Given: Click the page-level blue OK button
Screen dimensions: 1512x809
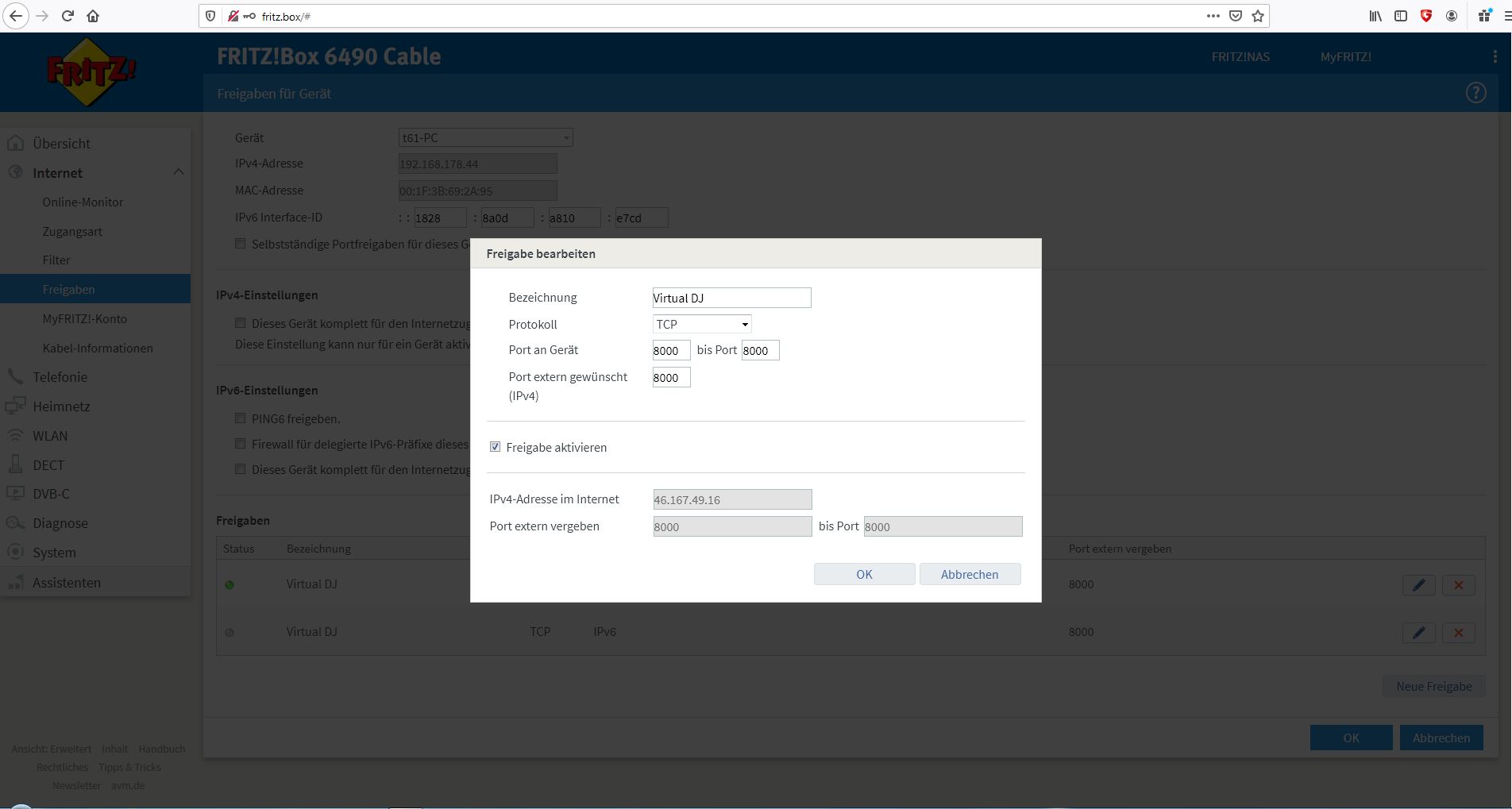Looking at the screenshot, I should coord(1351,738).
